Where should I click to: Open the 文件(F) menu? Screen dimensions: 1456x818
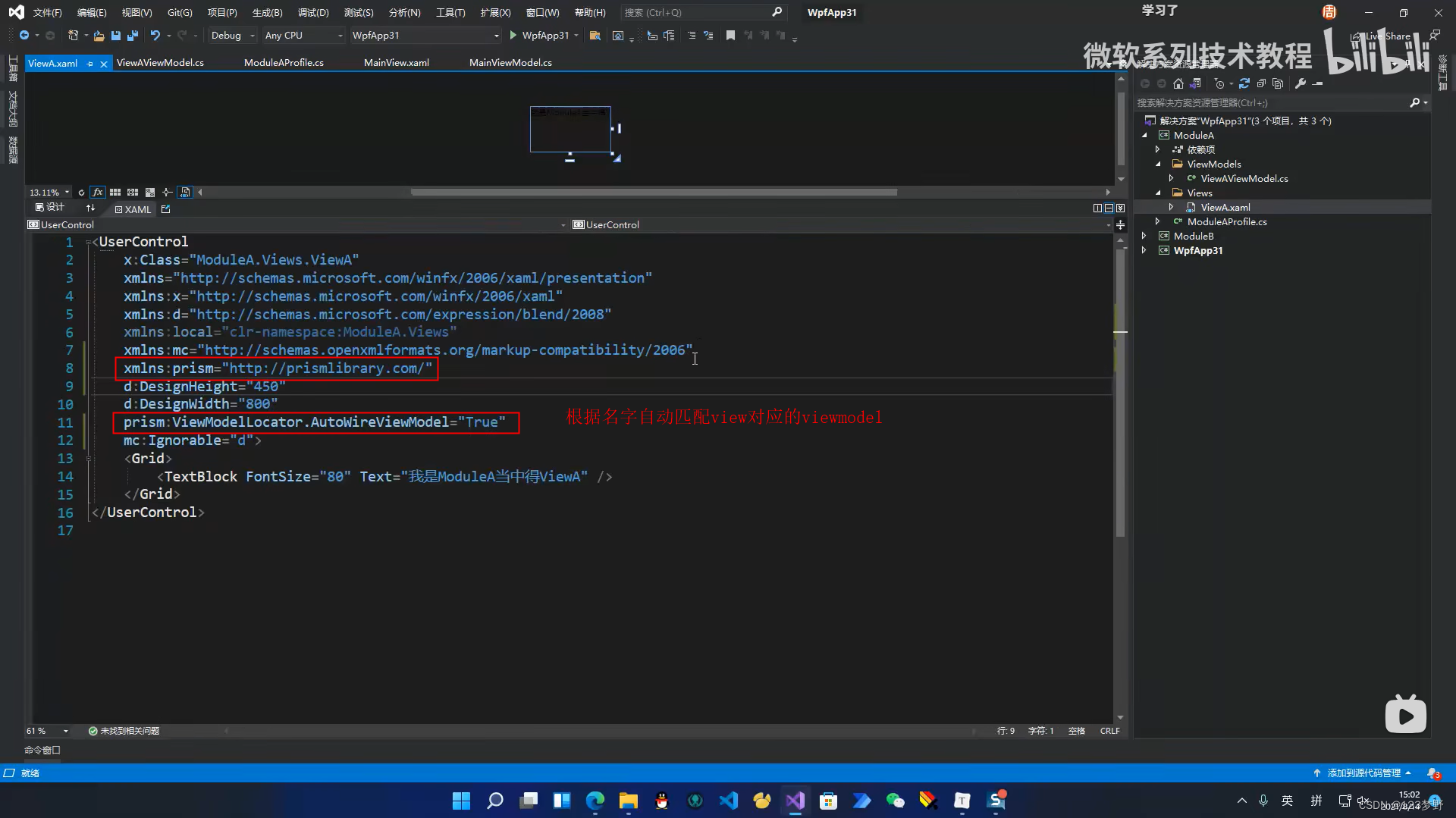pyautogui.click(x=47, y=13)
